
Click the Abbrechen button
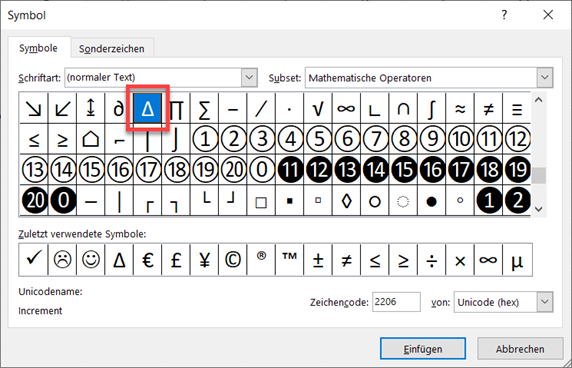click(x=520, y=349)
